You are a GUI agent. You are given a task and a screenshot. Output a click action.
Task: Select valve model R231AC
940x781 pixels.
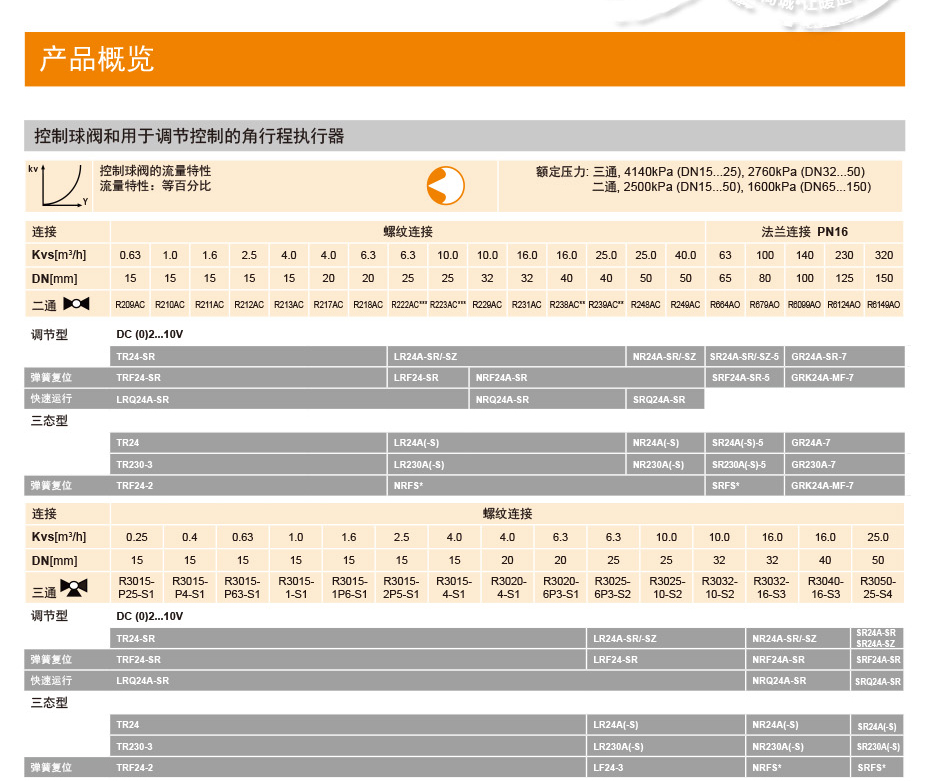point(526,304)
